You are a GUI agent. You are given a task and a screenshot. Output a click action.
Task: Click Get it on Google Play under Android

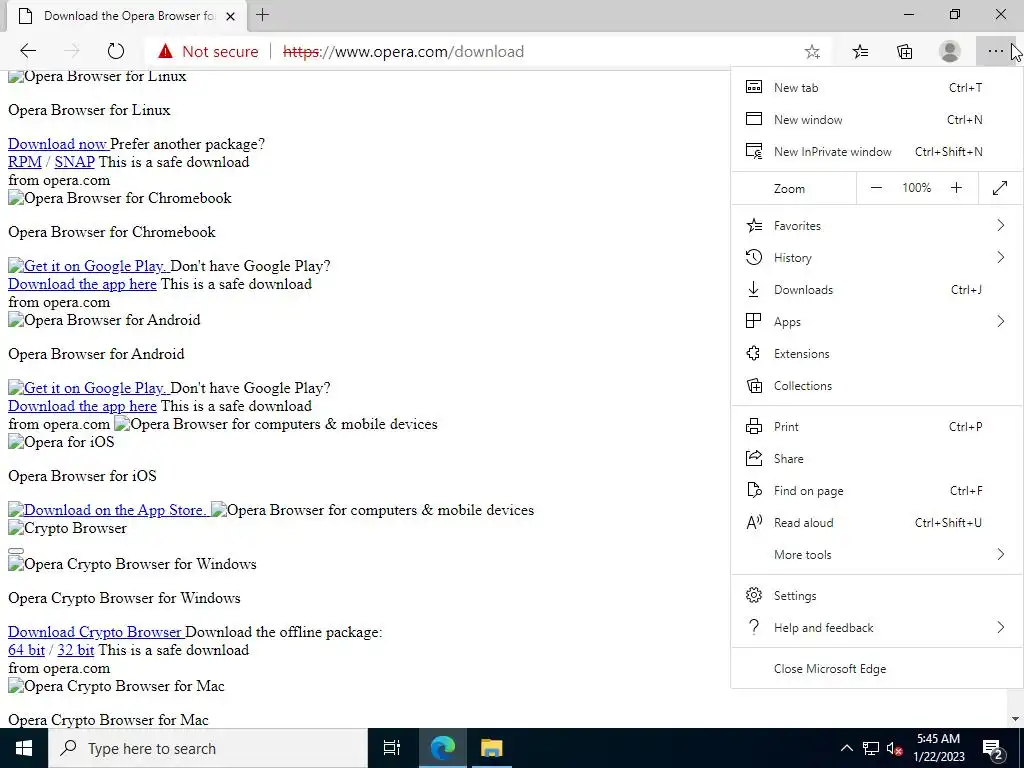point(88,388)
